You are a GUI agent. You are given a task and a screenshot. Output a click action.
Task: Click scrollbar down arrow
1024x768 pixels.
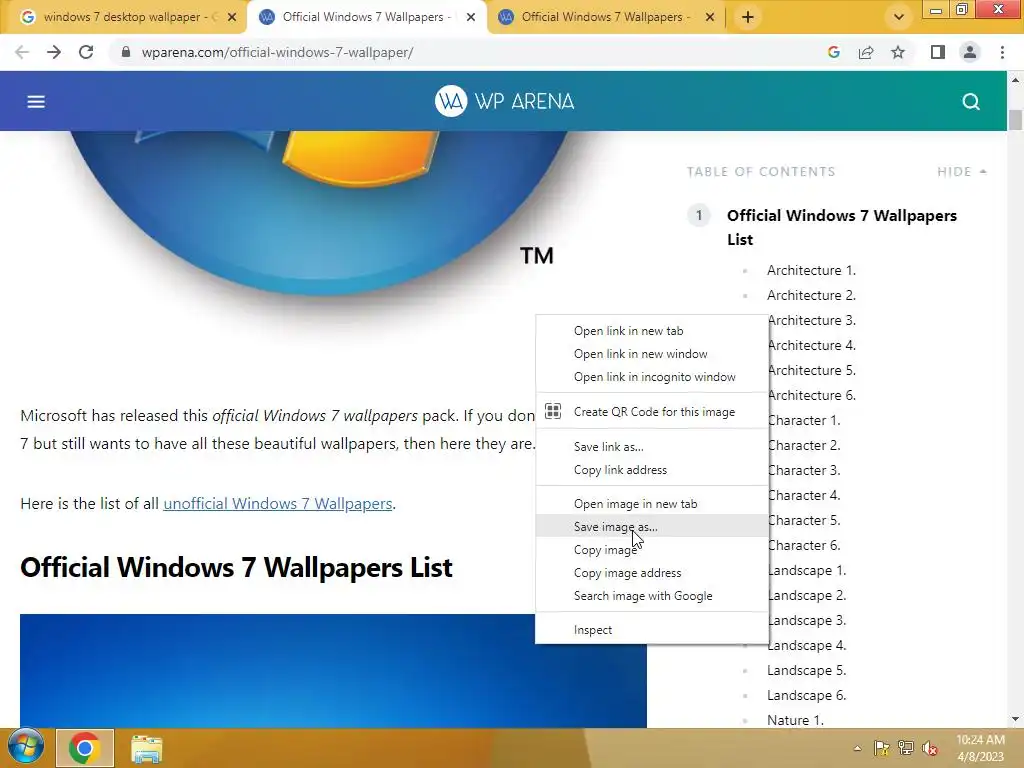(x=1015, y=719)
